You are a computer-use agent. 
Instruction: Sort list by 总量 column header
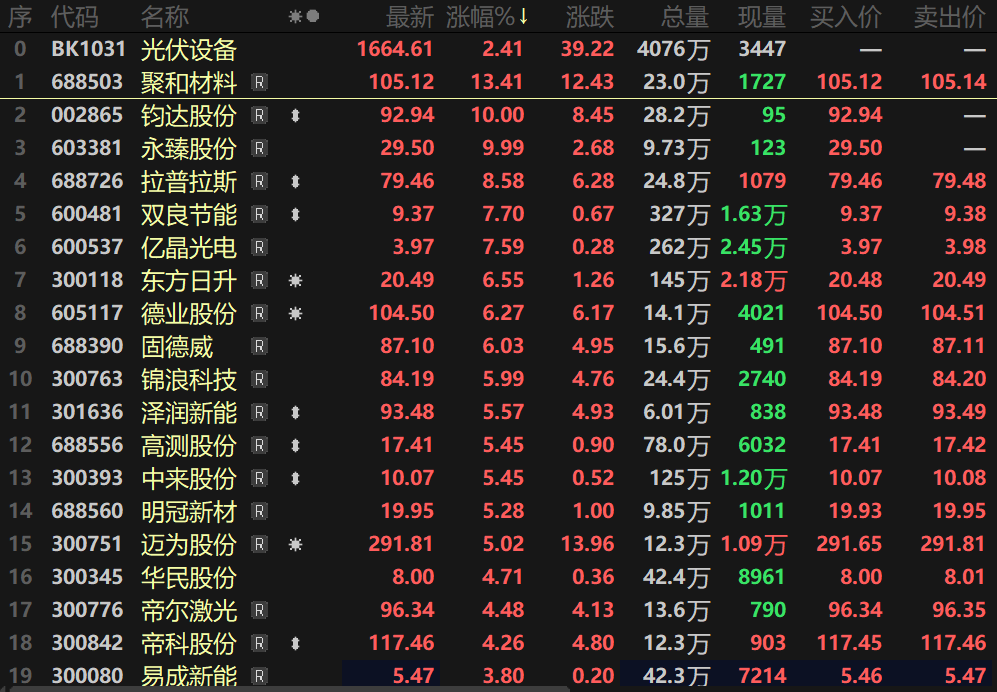tap(685, 17)
